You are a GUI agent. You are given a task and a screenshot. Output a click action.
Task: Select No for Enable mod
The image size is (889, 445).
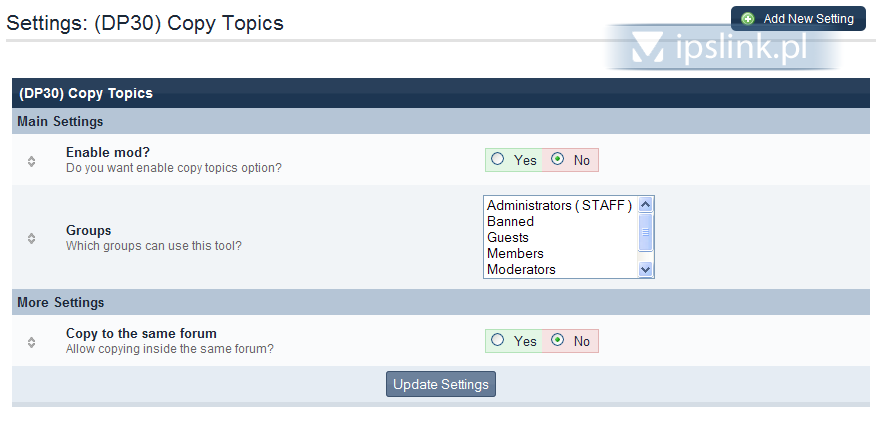[x=558, y=159]
